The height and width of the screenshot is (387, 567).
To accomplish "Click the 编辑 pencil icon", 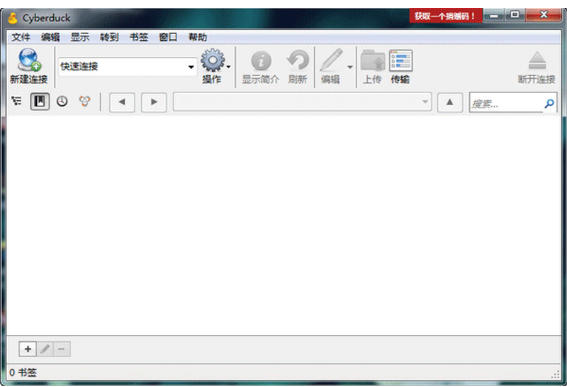I will (x=331, y=60).
